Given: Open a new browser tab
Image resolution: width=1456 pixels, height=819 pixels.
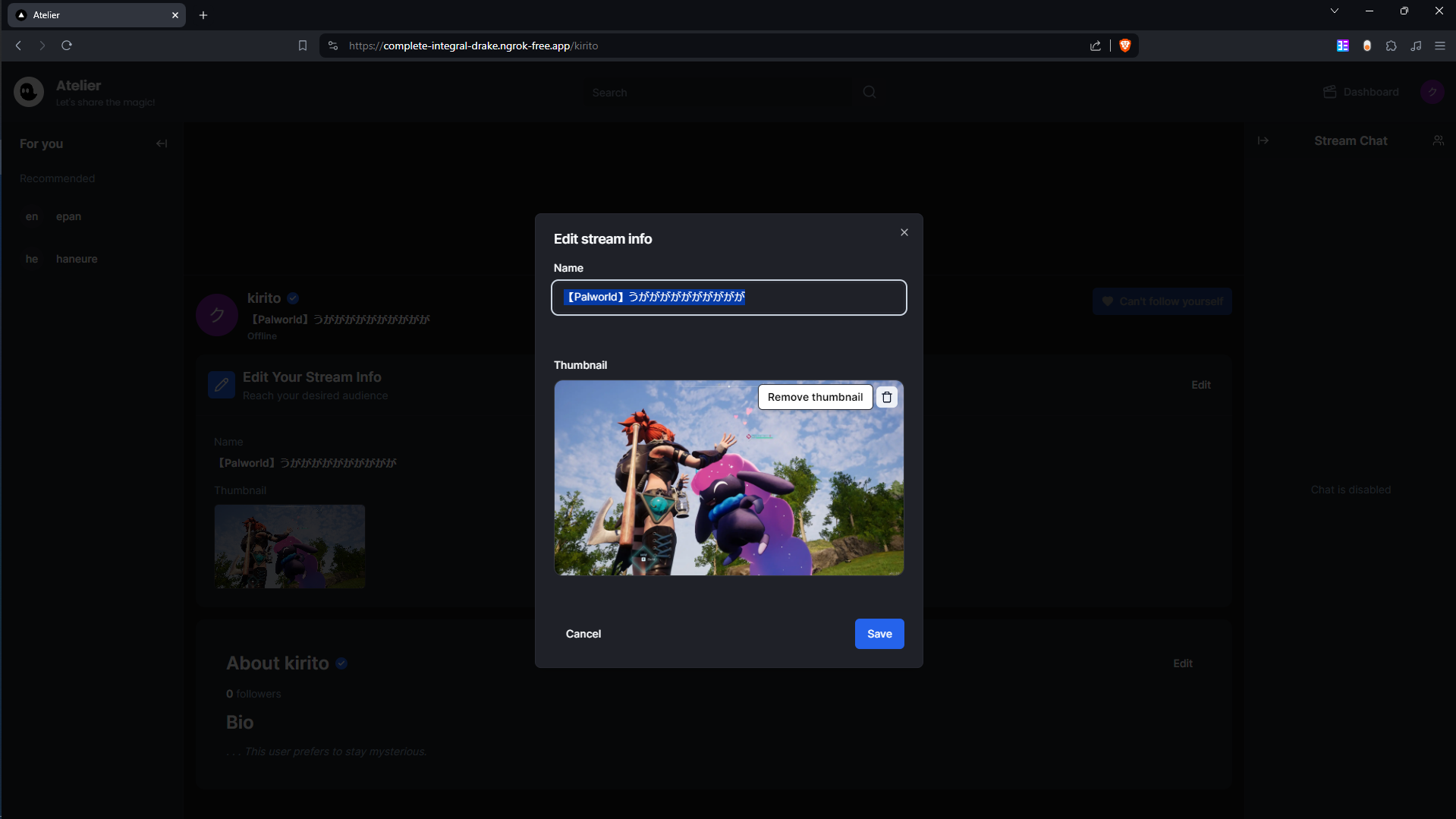Looking at the screenshot, I should (x=203, y=15).
